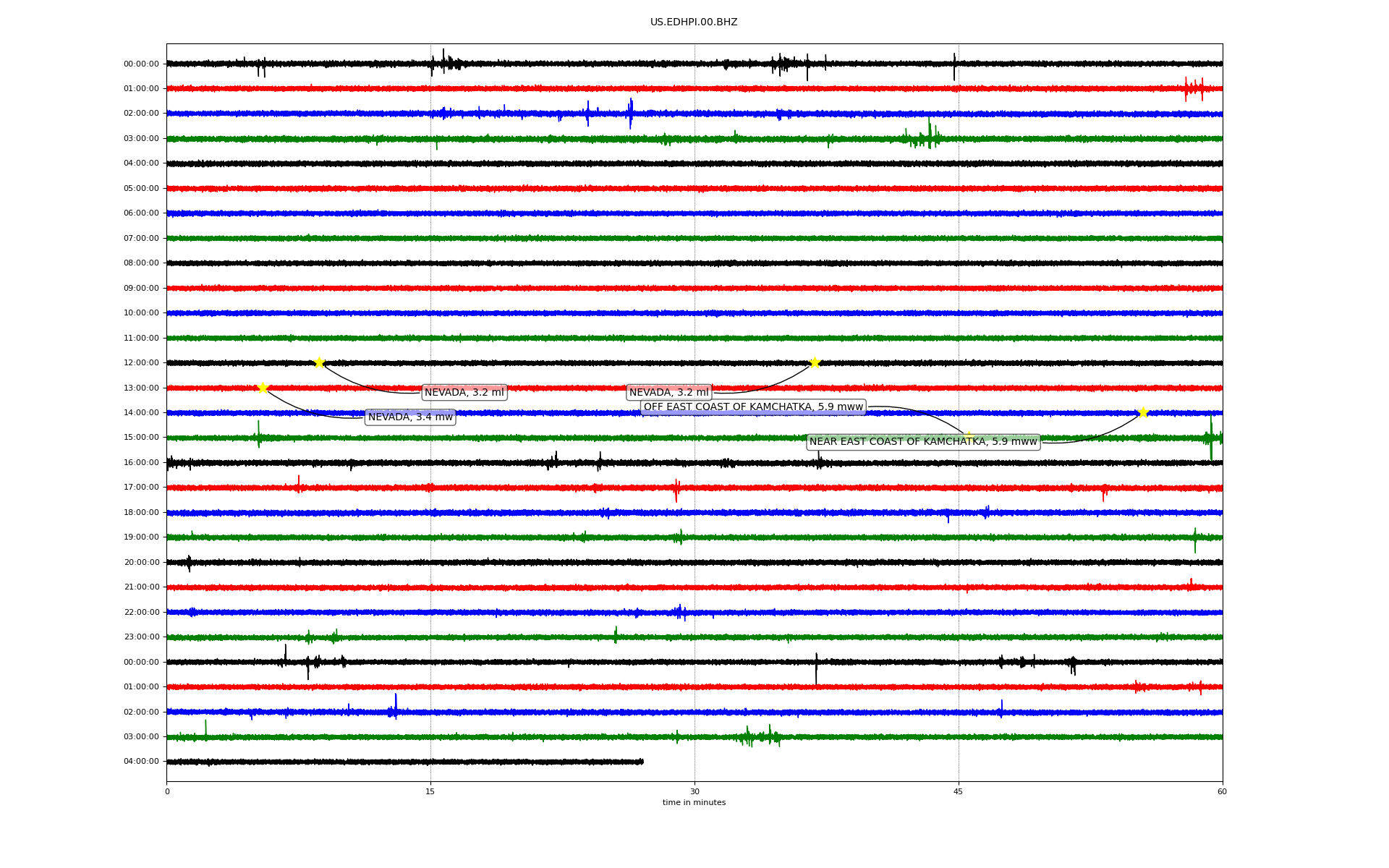
Task: Click the yellow star at 12:00:00 near minute 9
Action: click(319, 362)
